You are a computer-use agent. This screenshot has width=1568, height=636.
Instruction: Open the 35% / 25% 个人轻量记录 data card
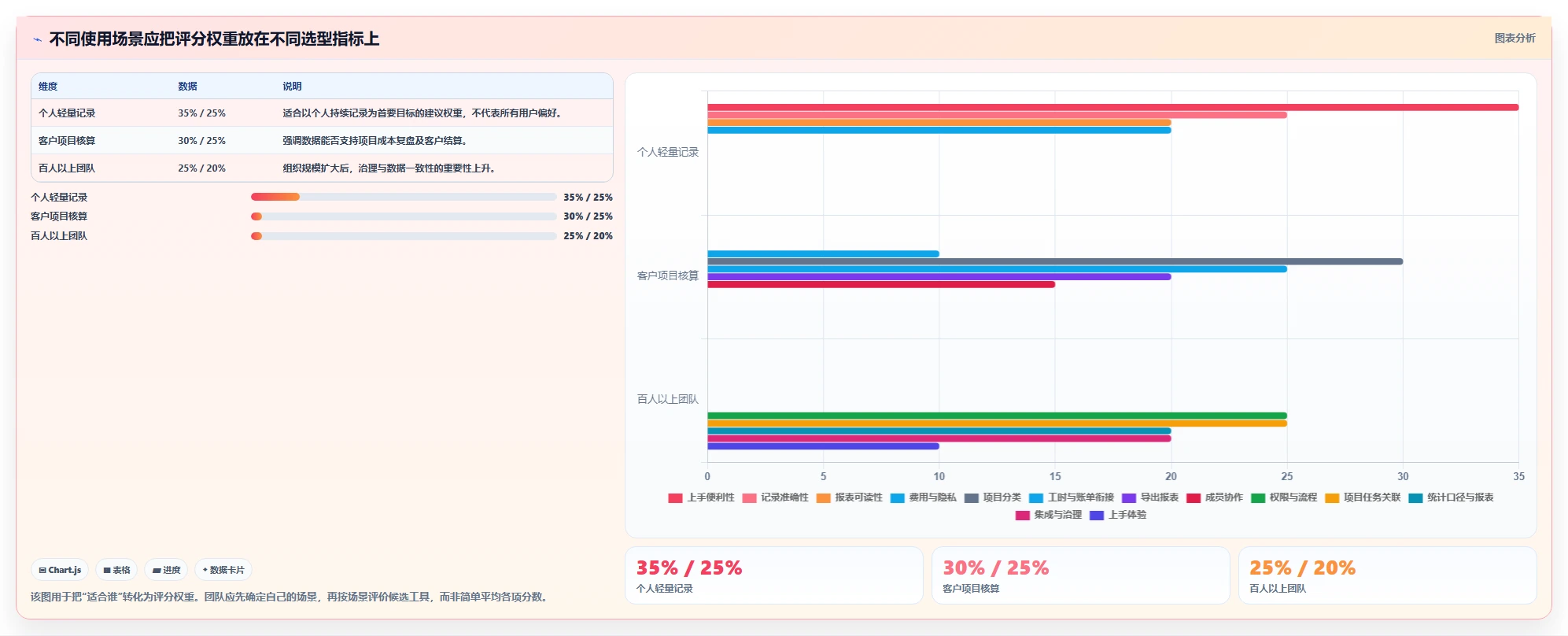pos(773,575)
